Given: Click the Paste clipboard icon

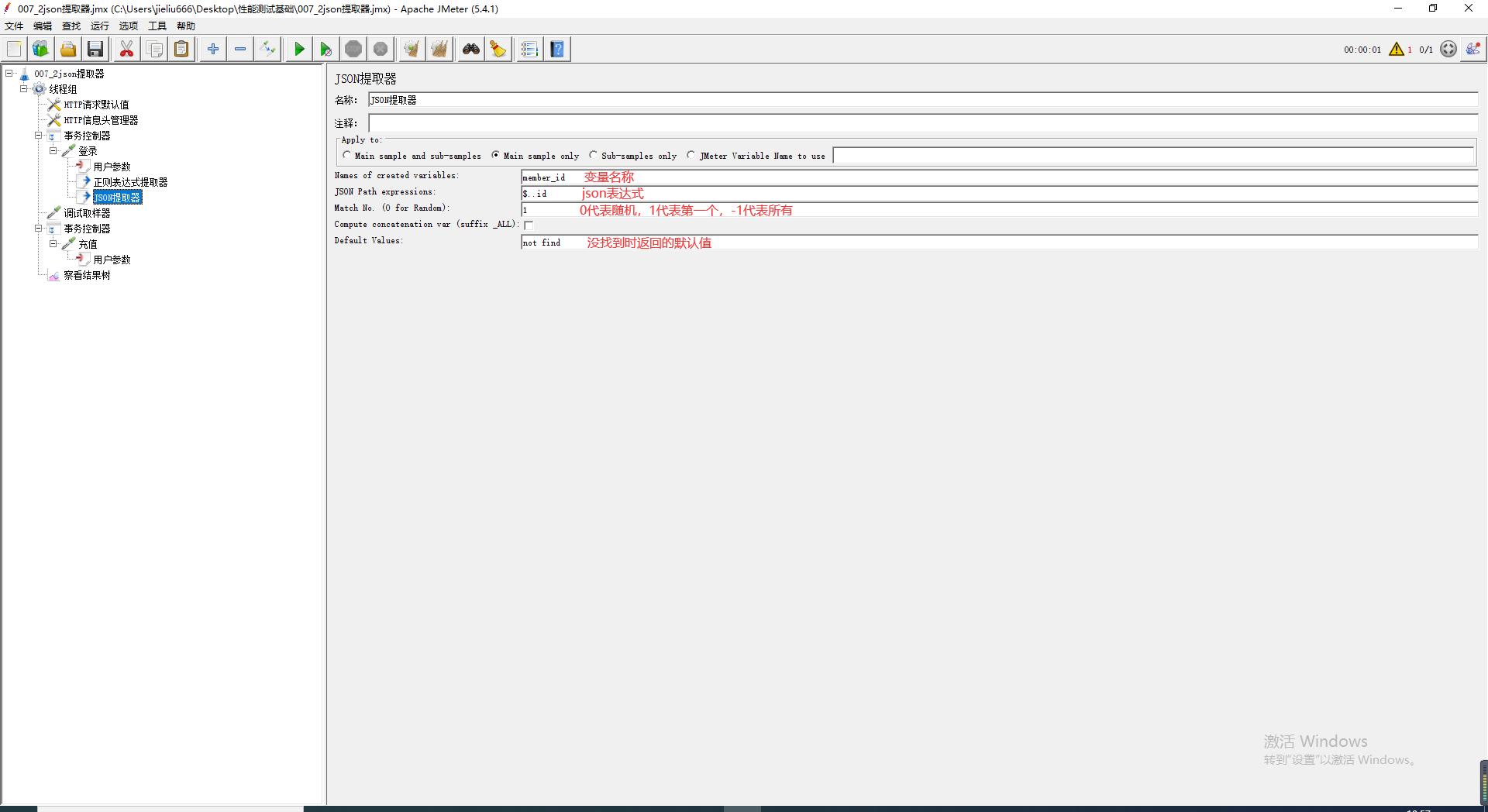Looking at the screenshot, I should point(181,49).
